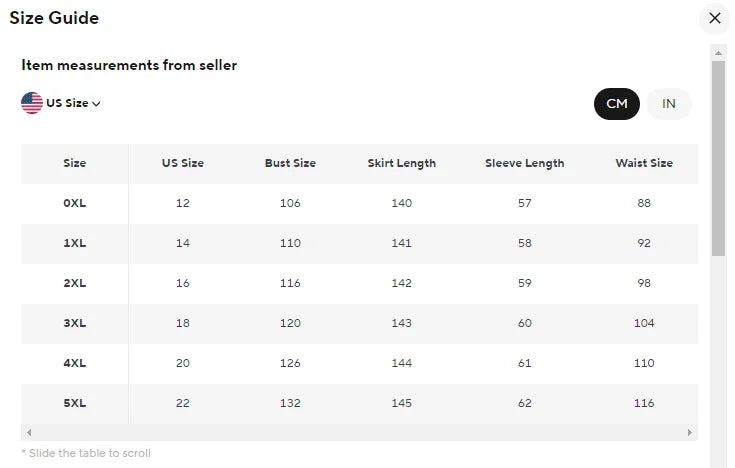Click the table's horizontal scrollbar track
735x468 pixels.
coord(360,433)
